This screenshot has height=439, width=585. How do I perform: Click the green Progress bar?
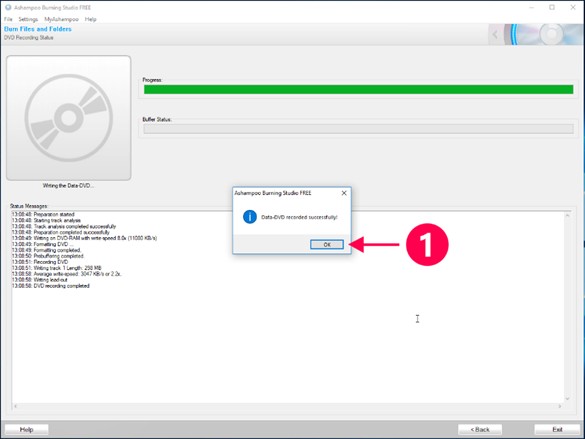358,90
